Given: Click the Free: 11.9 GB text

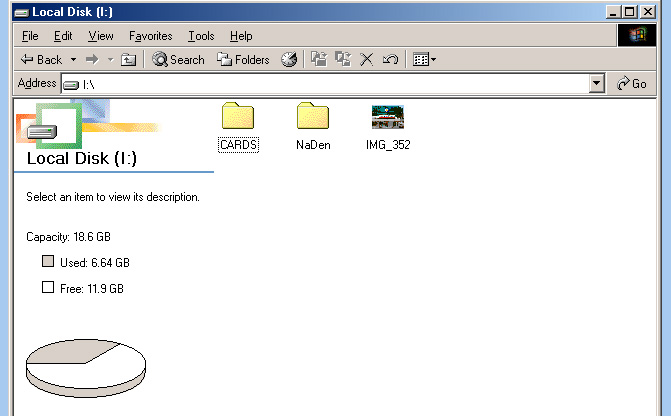Looking at the screenshot, I should coord(92,288).
